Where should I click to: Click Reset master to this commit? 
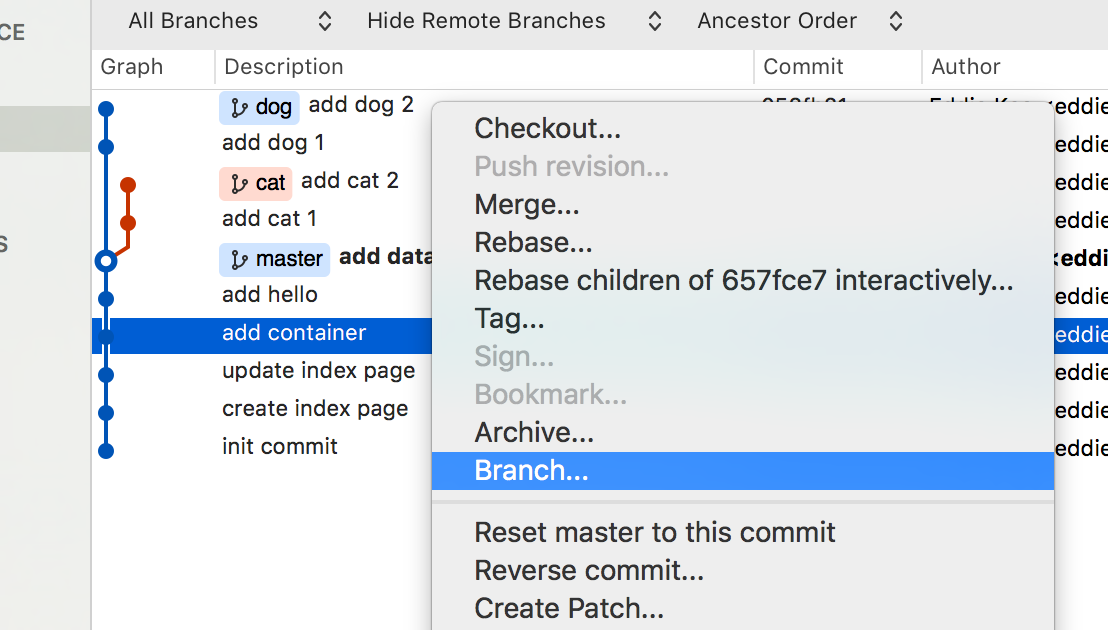click(x=654, y=532)
